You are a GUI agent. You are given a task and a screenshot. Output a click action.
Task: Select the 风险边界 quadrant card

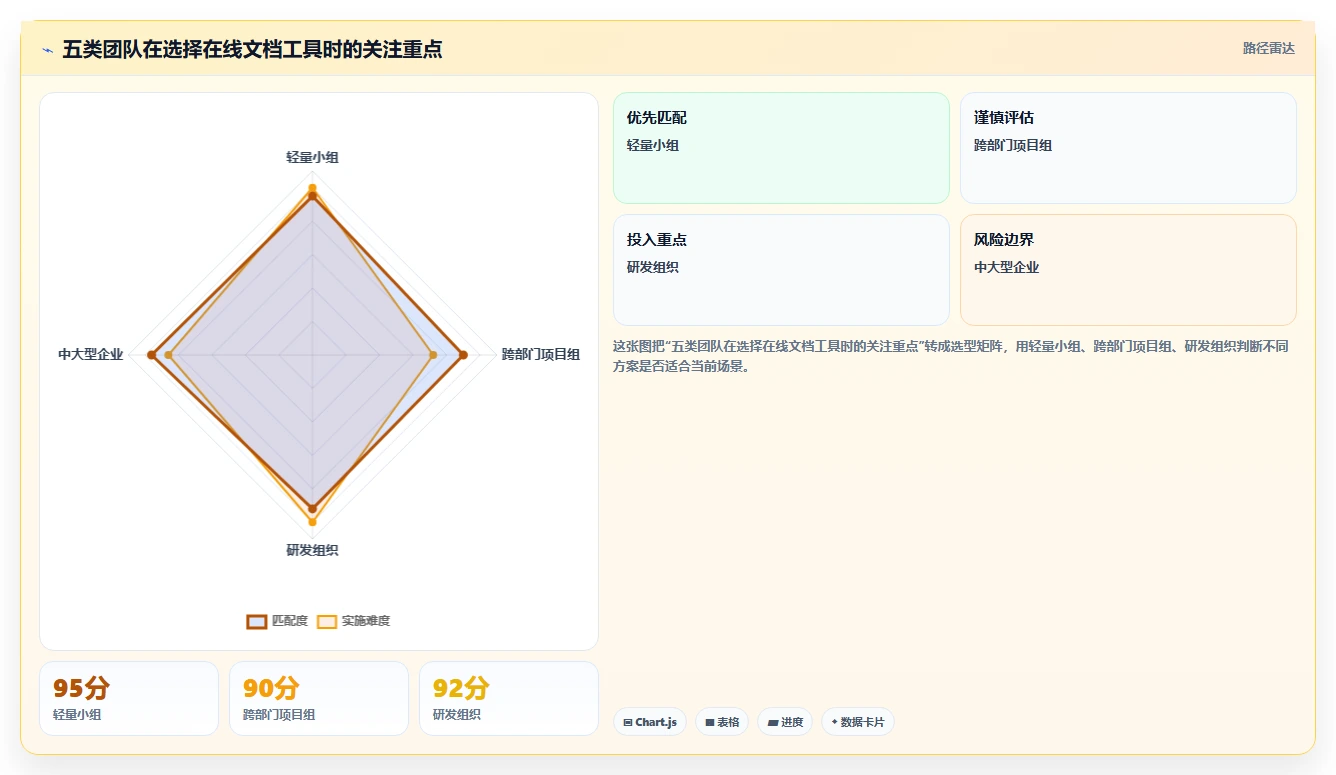pos(1128,270)
